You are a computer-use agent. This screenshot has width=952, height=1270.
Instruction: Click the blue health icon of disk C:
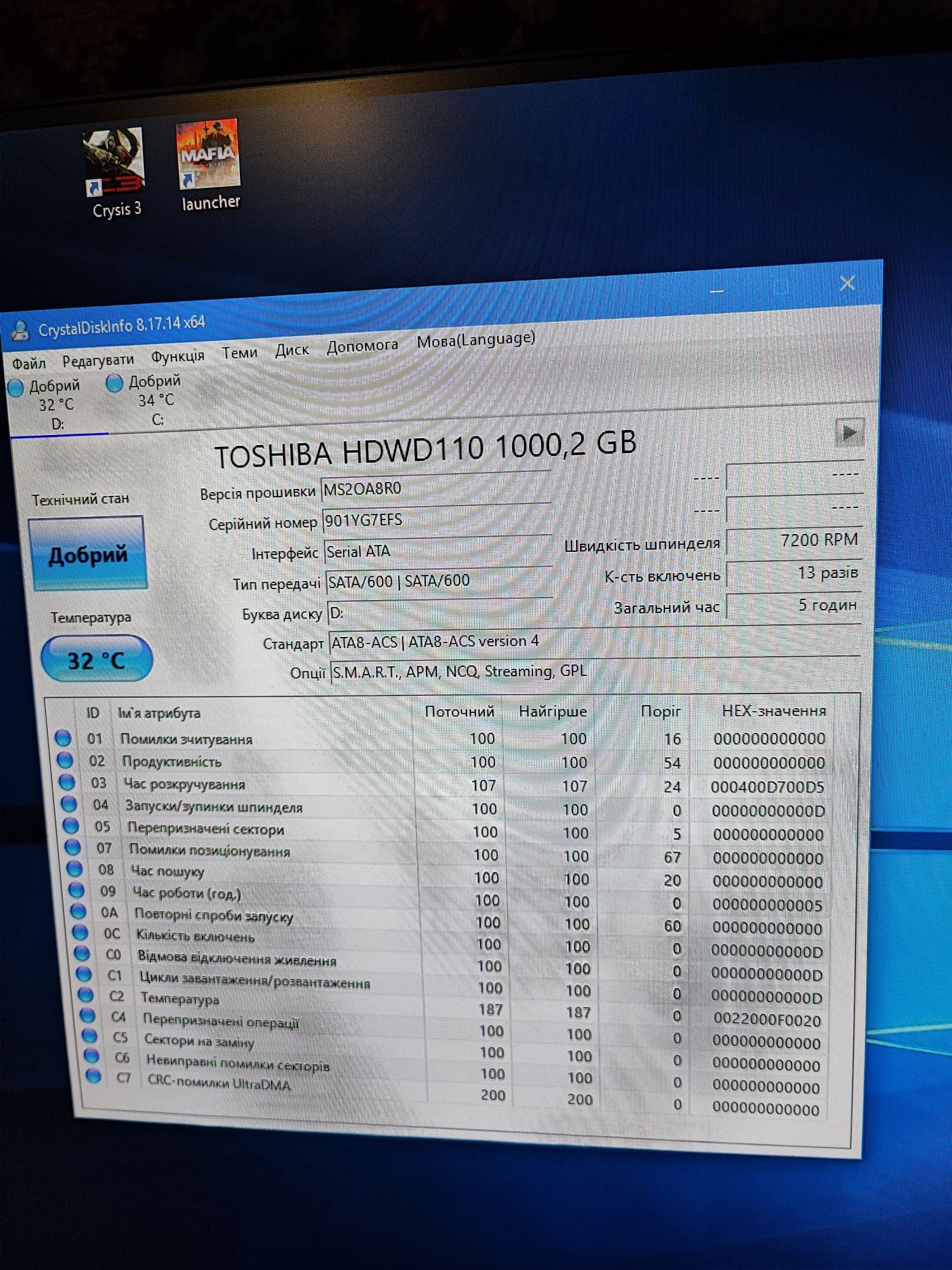[114, 383]
